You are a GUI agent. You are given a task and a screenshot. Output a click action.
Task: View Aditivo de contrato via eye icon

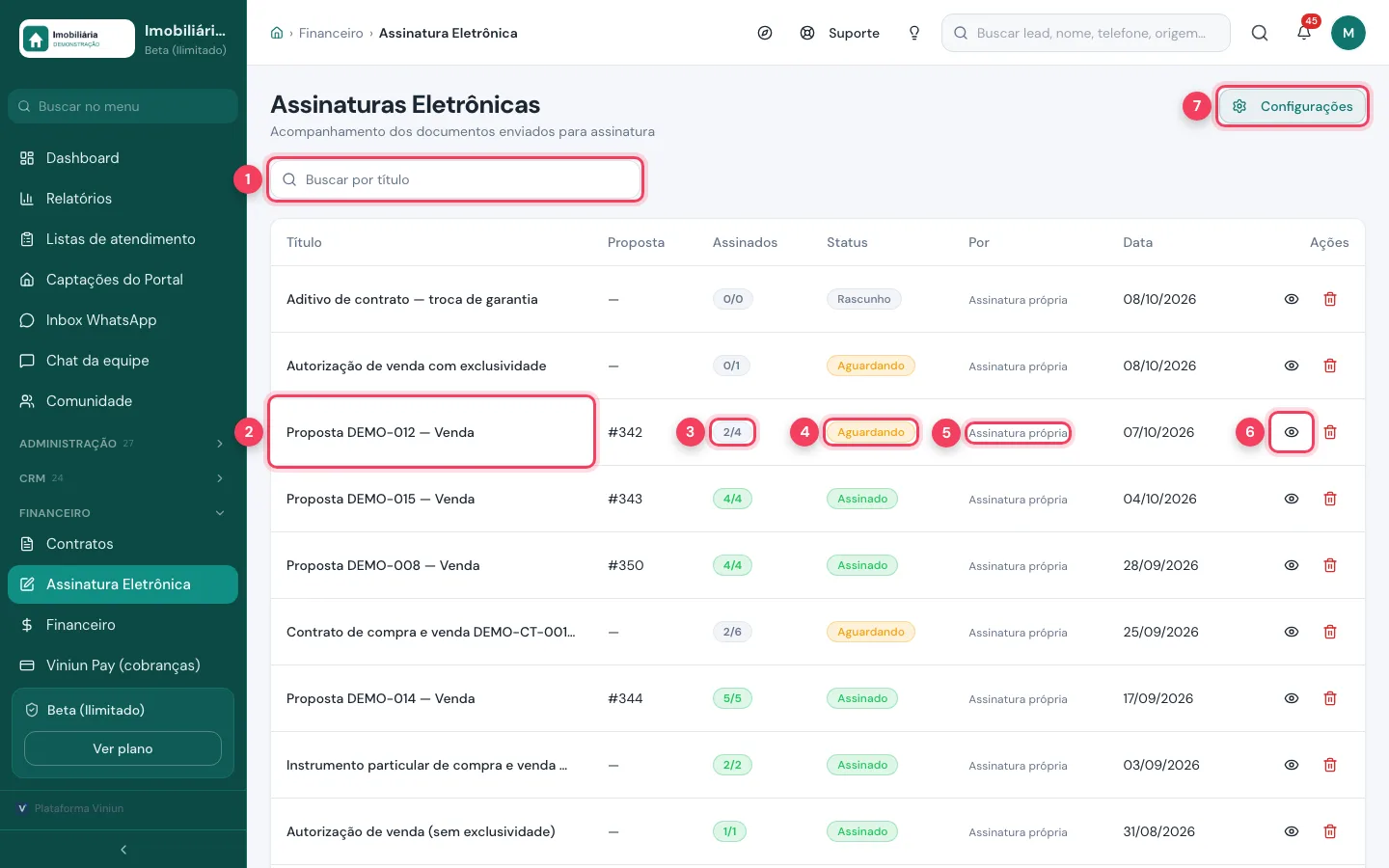point(1292,299)
